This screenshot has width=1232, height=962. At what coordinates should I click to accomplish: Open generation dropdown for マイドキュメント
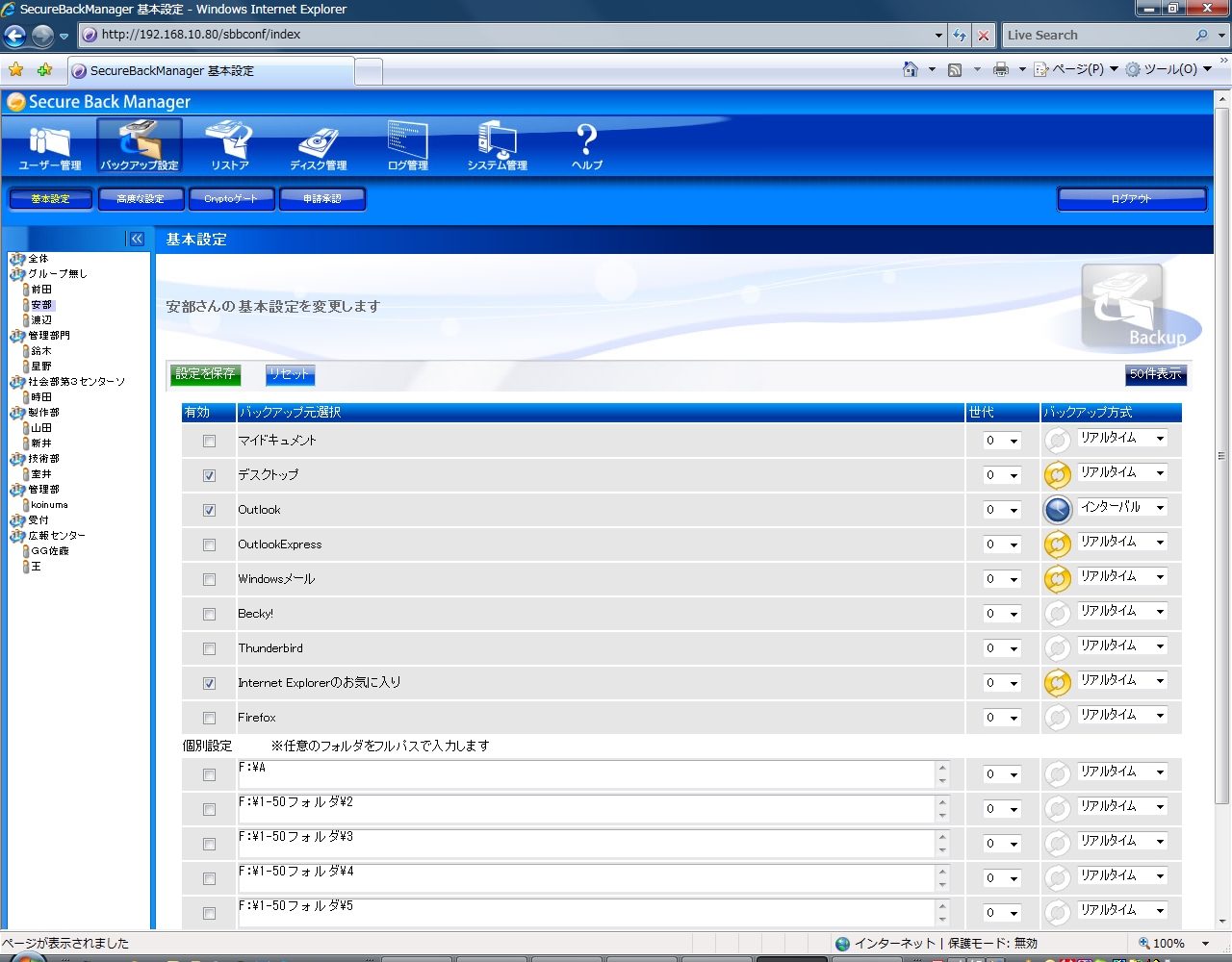pyautogui.click(x=1001, y=441)
